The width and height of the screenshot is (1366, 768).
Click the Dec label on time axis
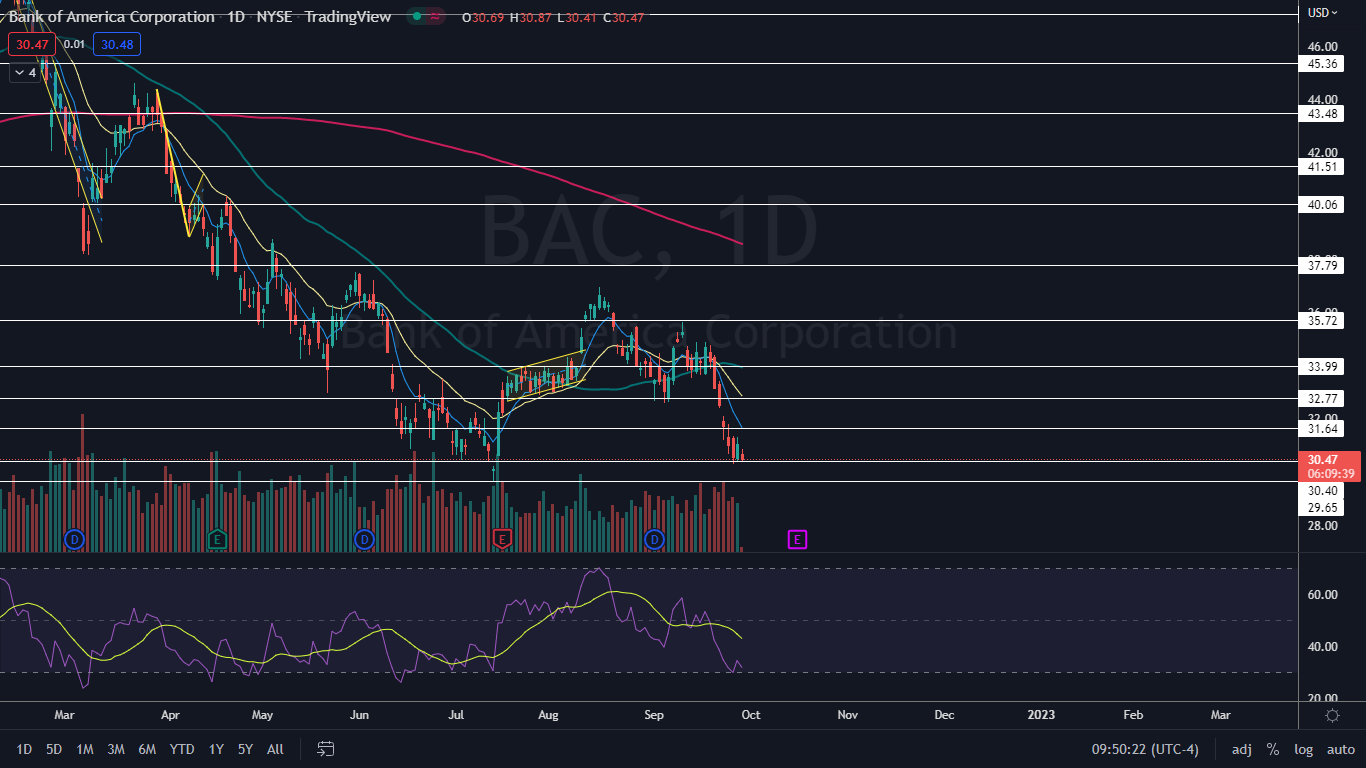click(x=944, y=715)
